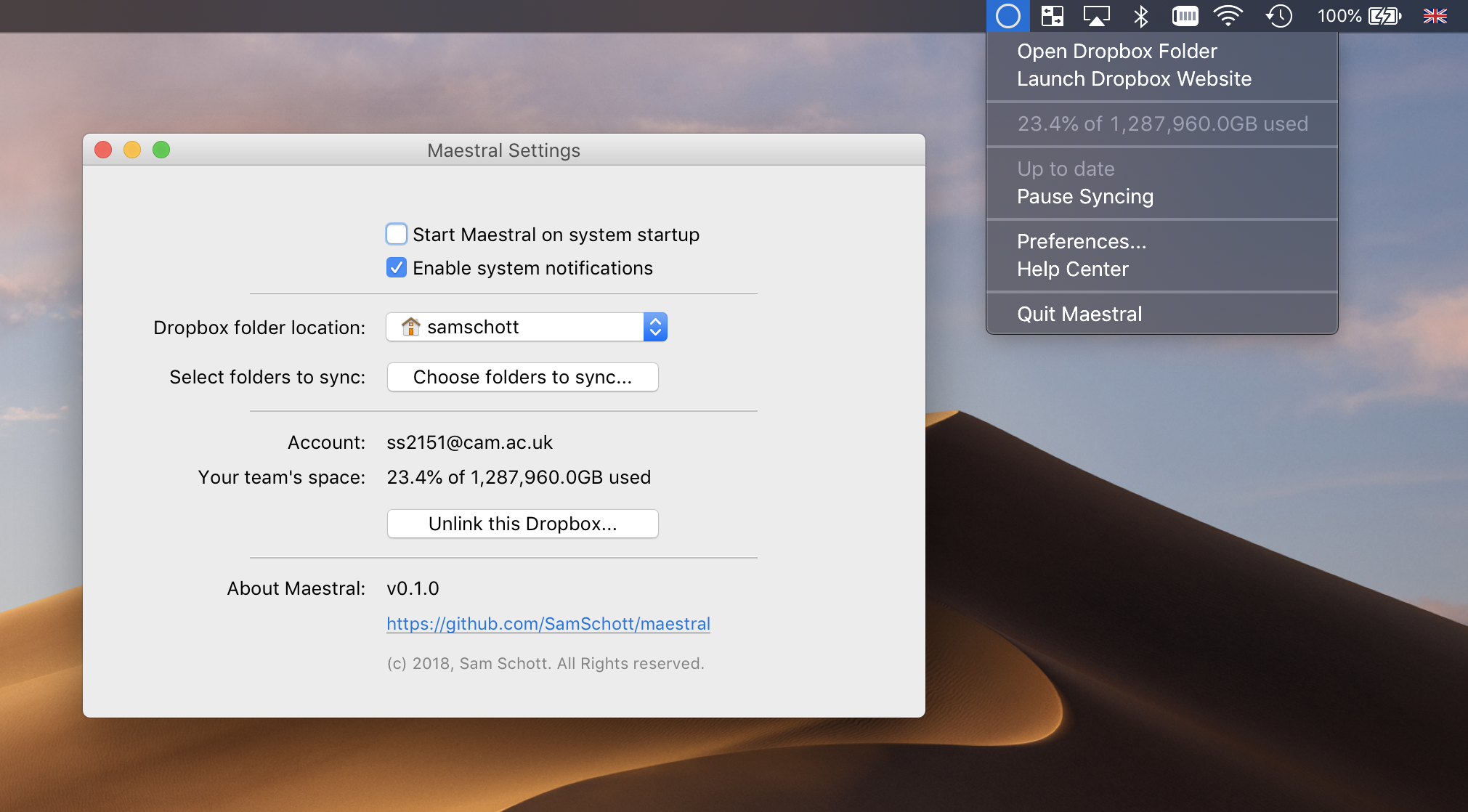Click Unlink this Dropbox button
This screenshot has height=812, width=1468.
click(522, 523)
